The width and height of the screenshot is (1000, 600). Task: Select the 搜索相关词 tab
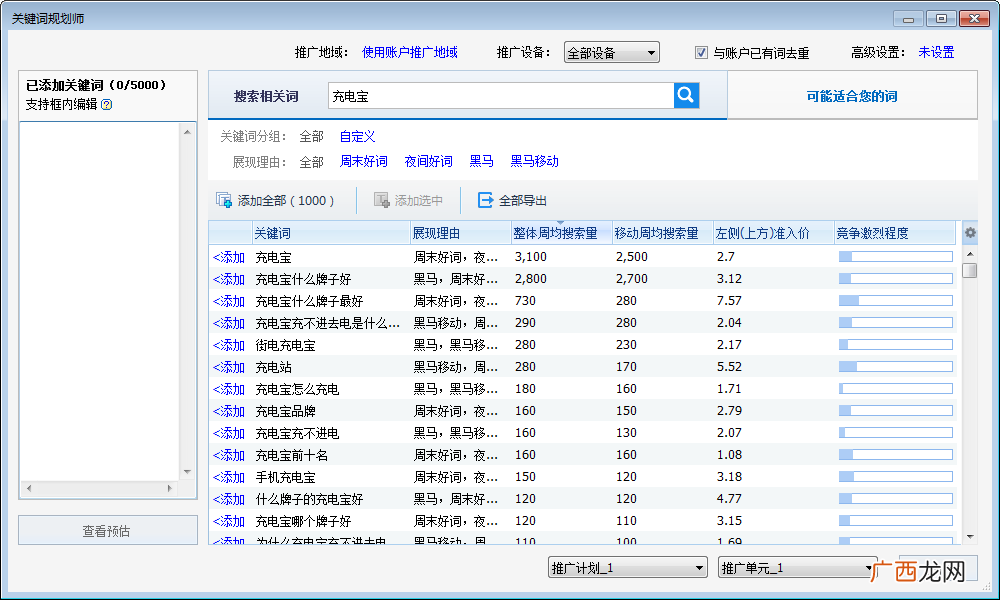(x=266, y=96)
